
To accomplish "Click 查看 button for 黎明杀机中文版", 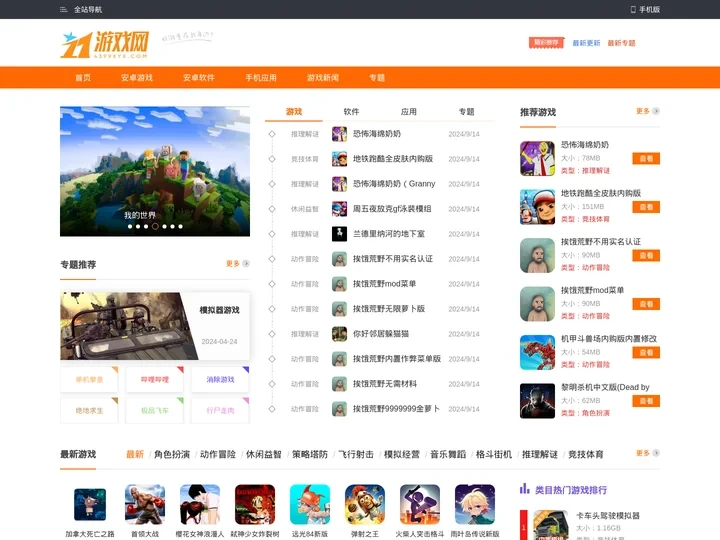I will pyautogui.click(x=646, y=401).
